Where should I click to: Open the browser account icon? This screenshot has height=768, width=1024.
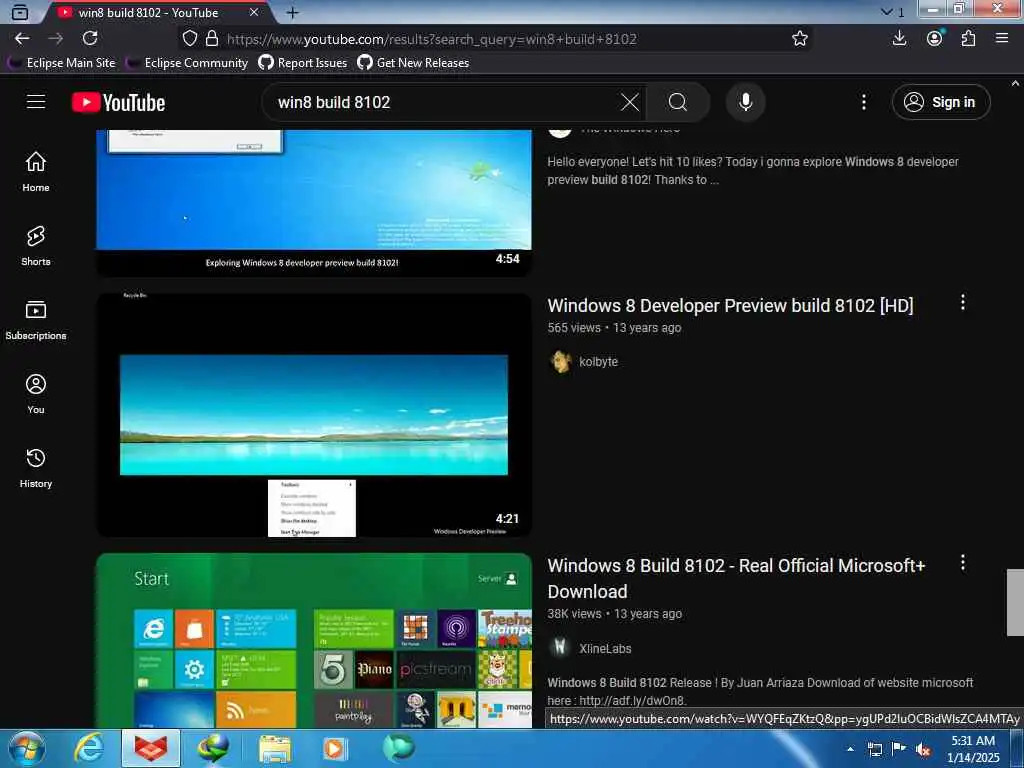[x=935, y=39]
